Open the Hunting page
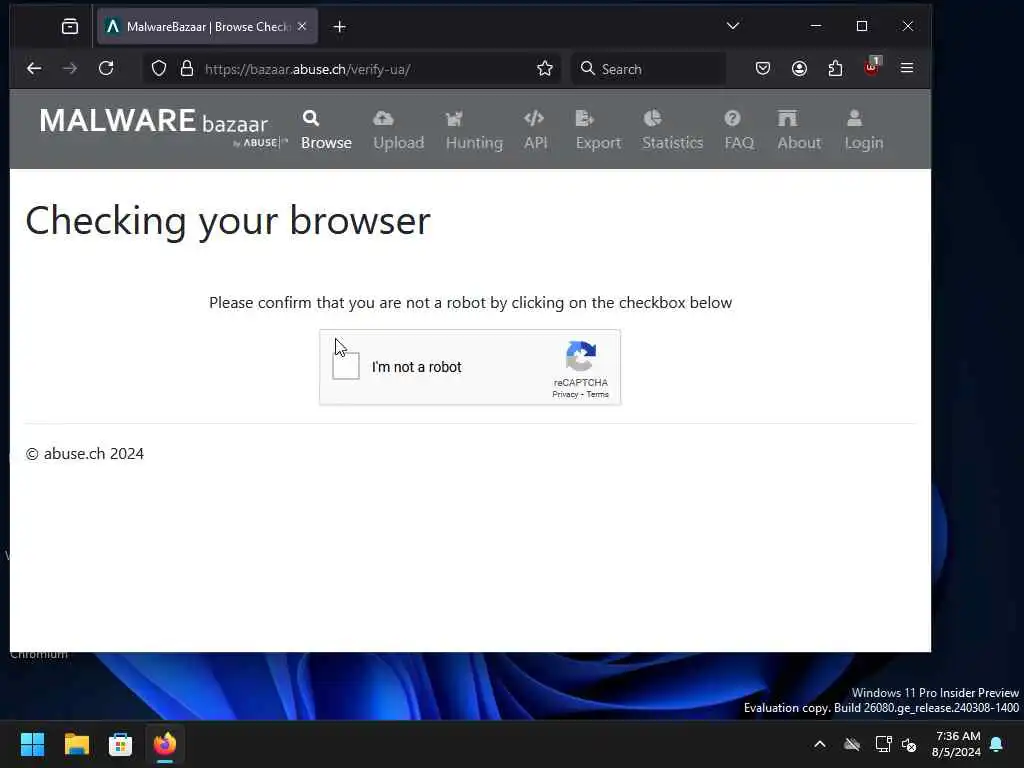Screen dimensions: 1024x768 [474, 131]
